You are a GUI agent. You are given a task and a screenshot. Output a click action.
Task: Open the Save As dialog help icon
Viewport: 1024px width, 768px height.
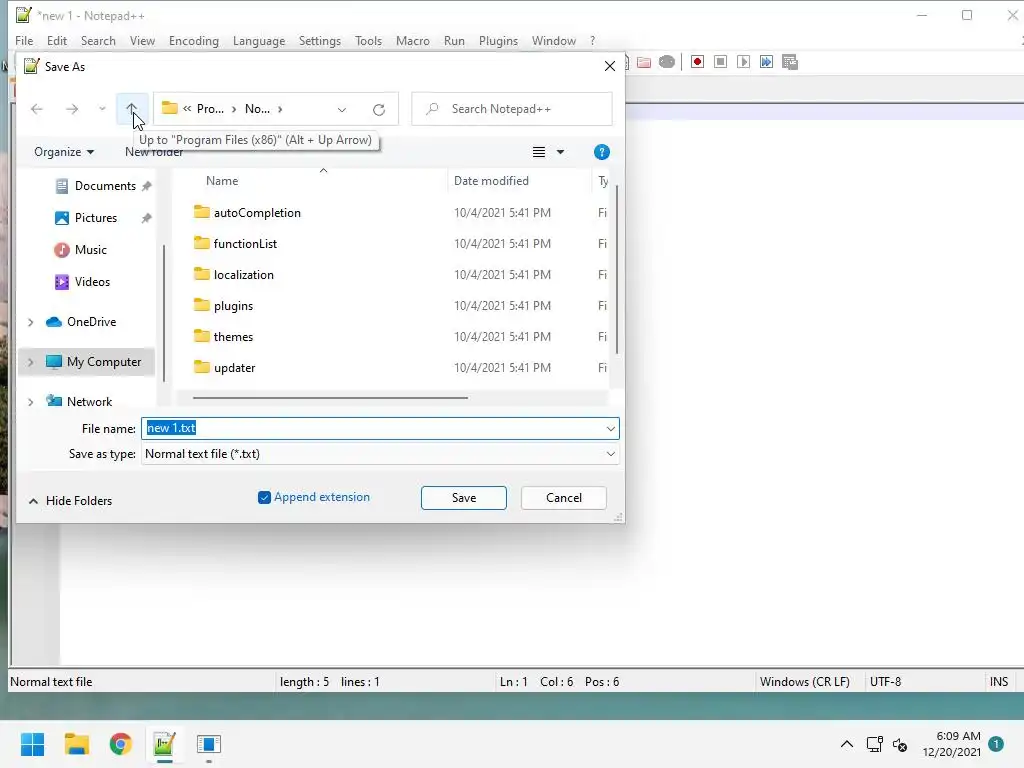601,152
